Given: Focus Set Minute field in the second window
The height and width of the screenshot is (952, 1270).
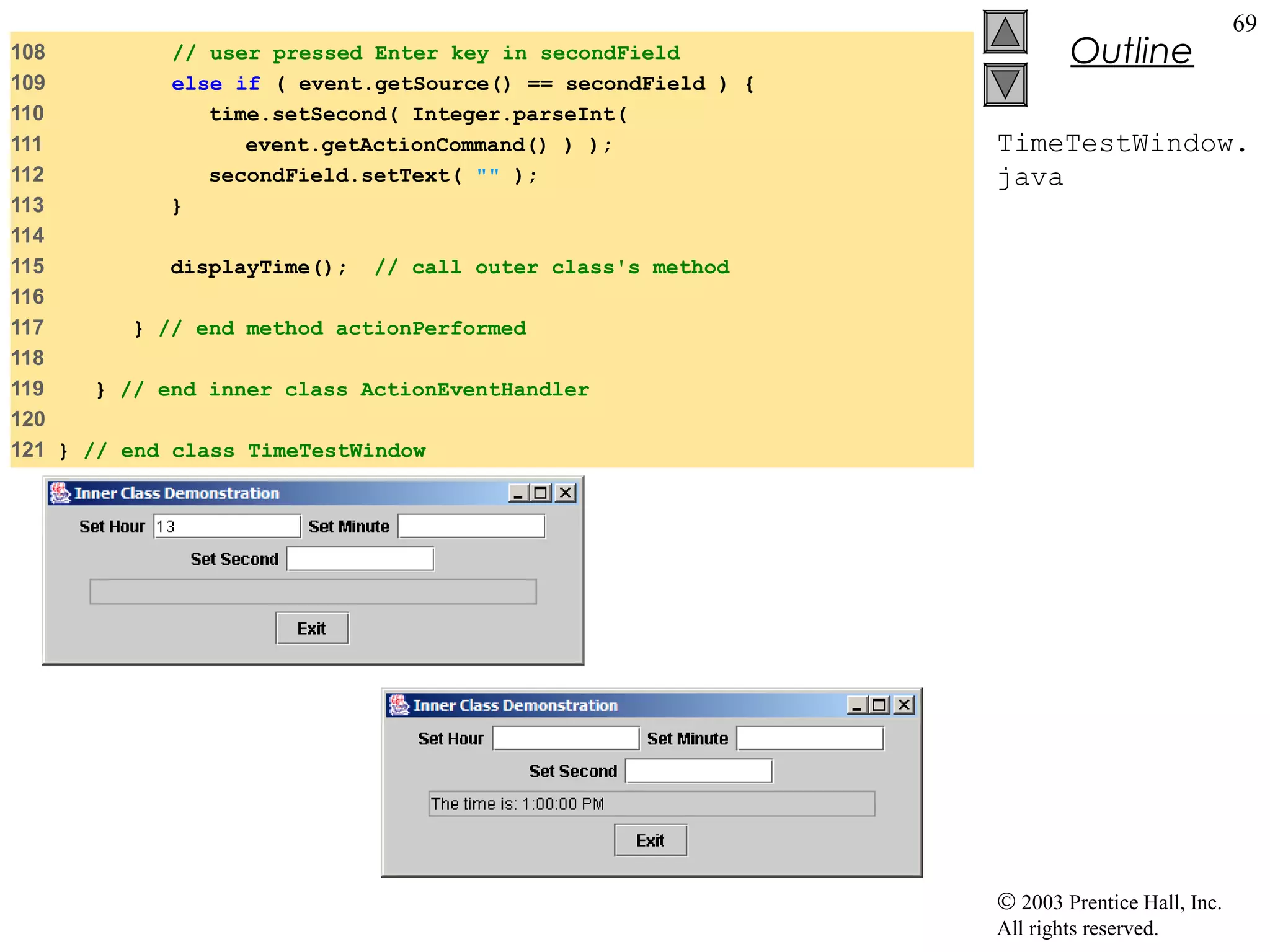Looking at the screenshot, I should coord(810,738).
